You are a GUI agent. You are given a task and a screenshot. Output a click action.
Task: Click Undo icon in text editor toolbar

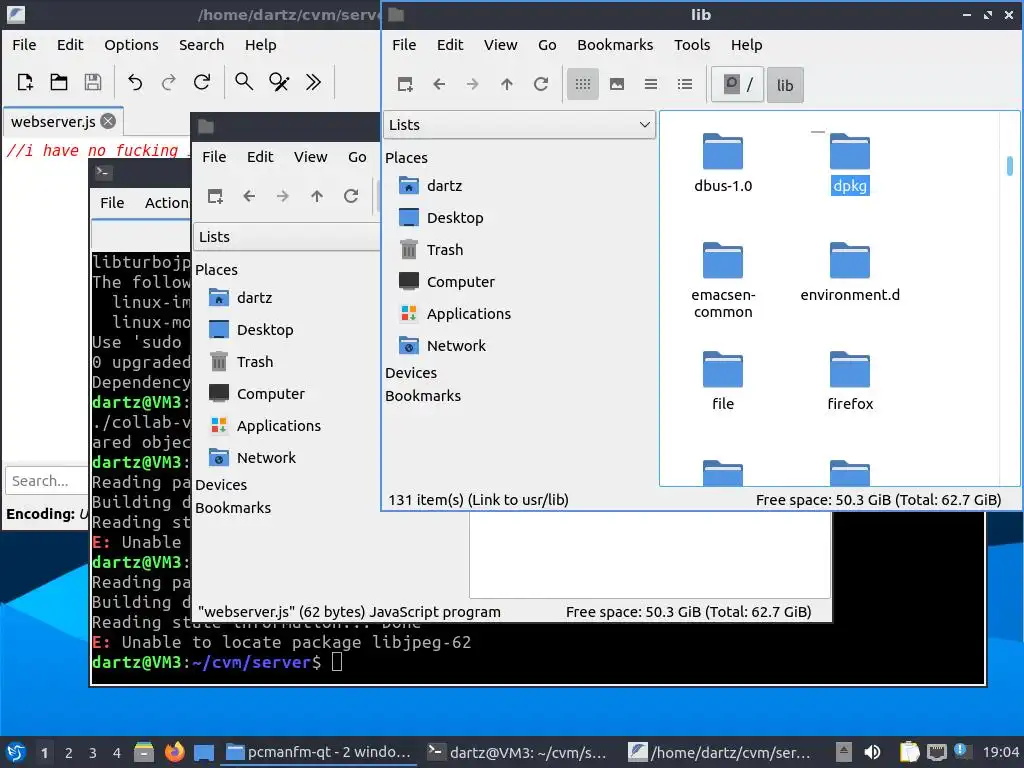tap(135, 82)
